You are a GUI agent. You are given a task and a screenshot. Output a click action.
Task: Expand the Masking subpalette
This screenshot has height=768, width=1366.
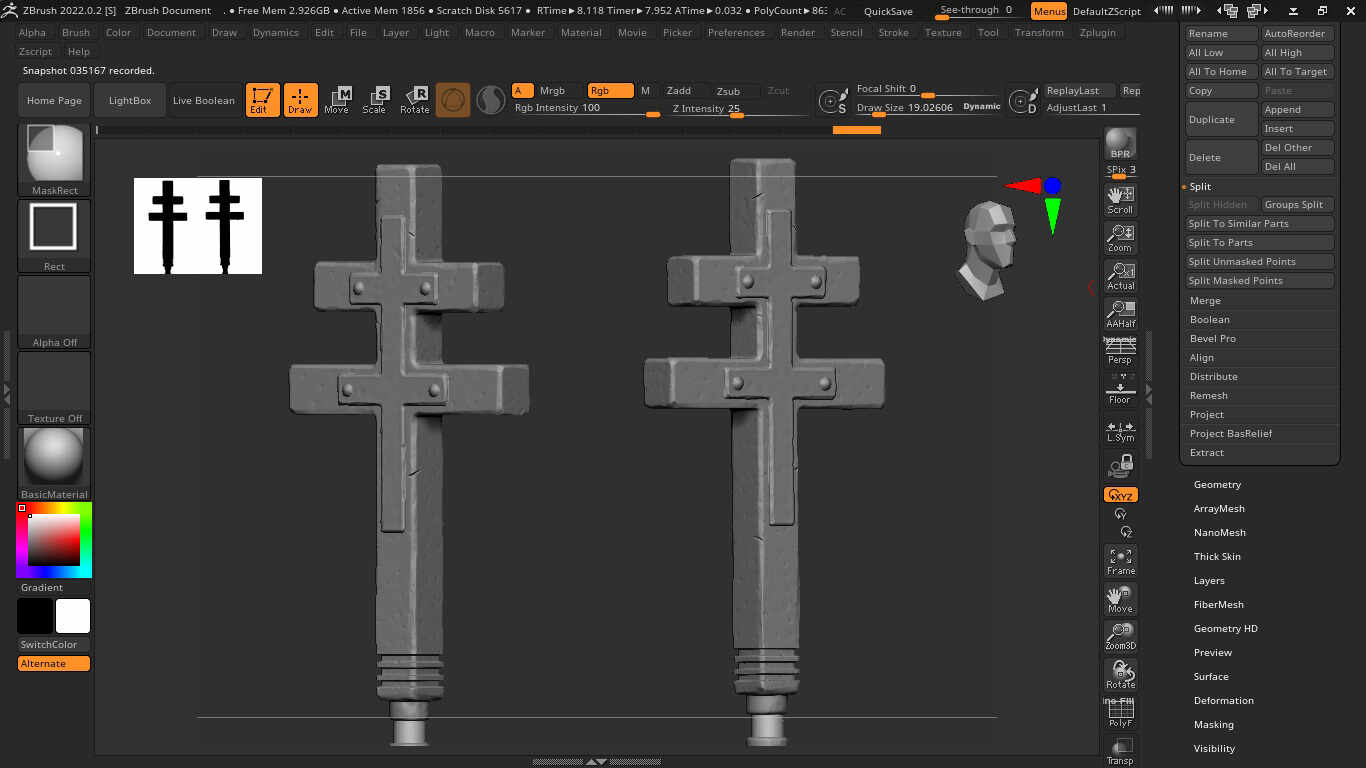tap(1213, 725)
